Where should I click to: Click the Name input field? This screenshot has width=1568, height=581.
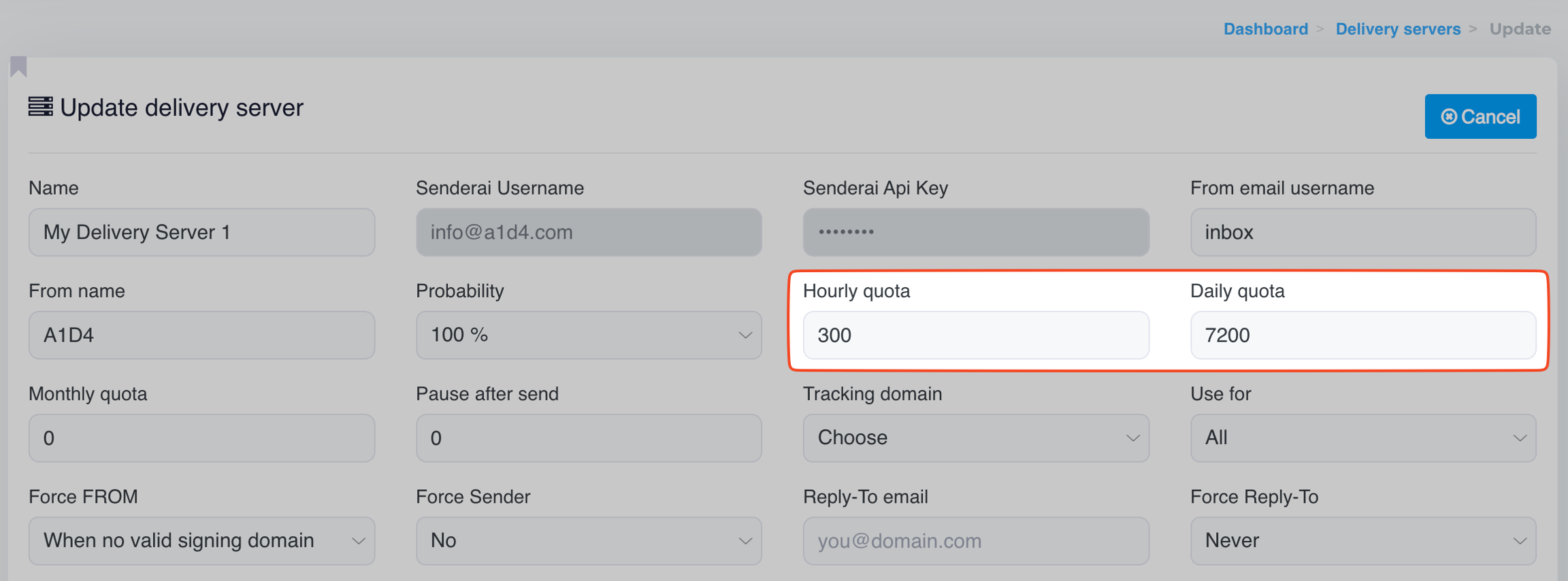tap(201, 233)
